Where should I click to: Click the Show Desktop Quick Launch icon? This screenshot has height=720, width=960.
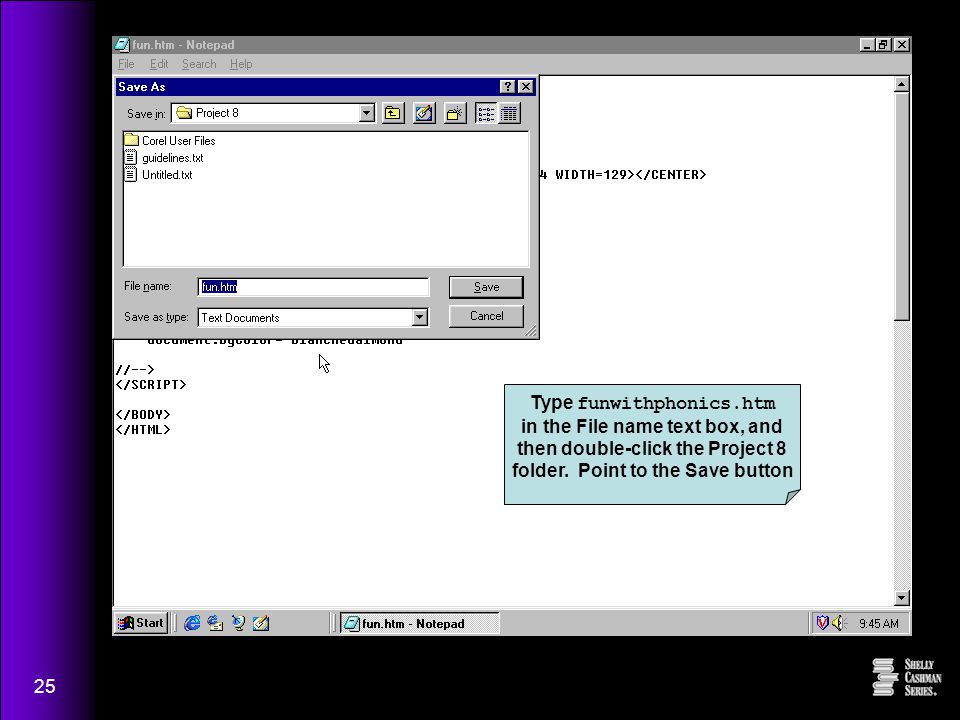(x=261, y=623)
